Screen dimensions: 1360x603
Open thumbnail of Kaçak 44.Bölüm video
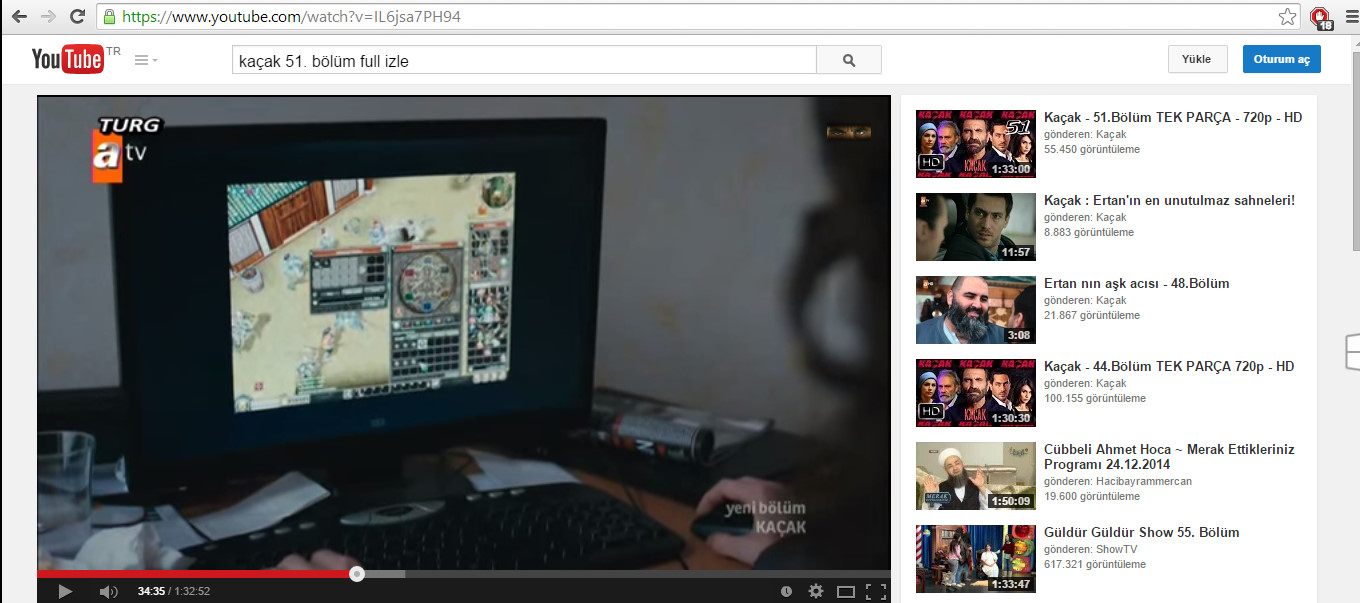pos(976,393)
